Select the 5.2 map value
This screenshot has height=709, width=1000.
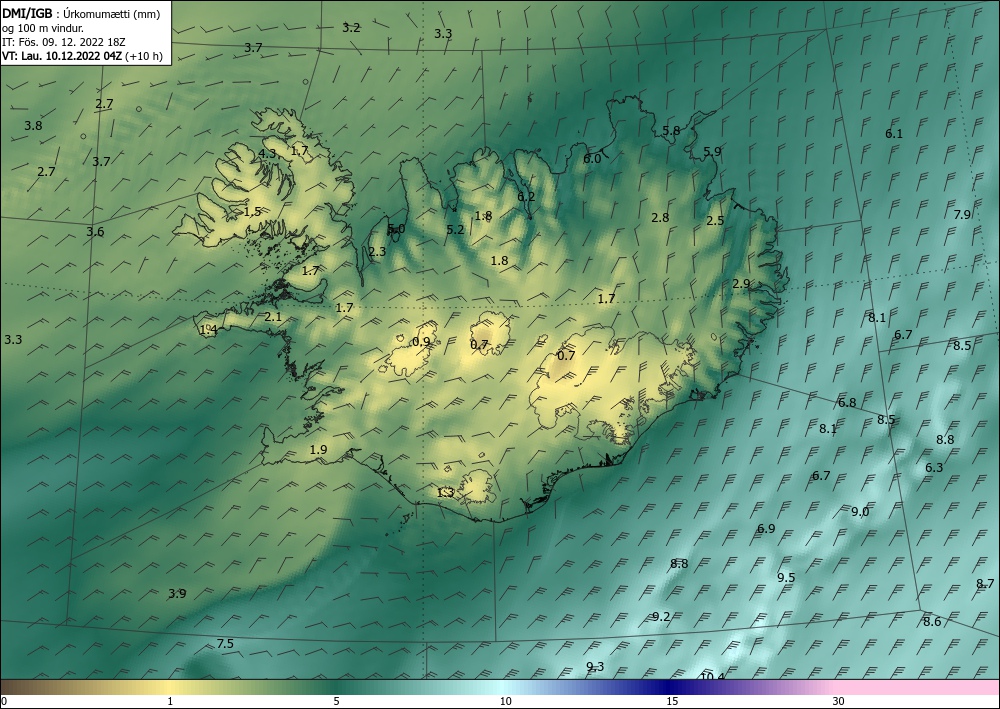tap(455, 230)
